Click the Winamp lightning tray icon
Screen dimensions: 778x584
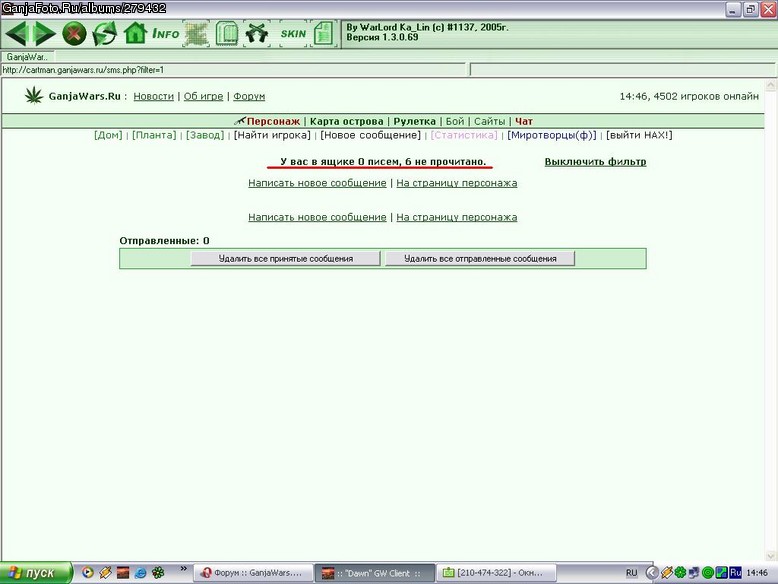coord(667,573)
